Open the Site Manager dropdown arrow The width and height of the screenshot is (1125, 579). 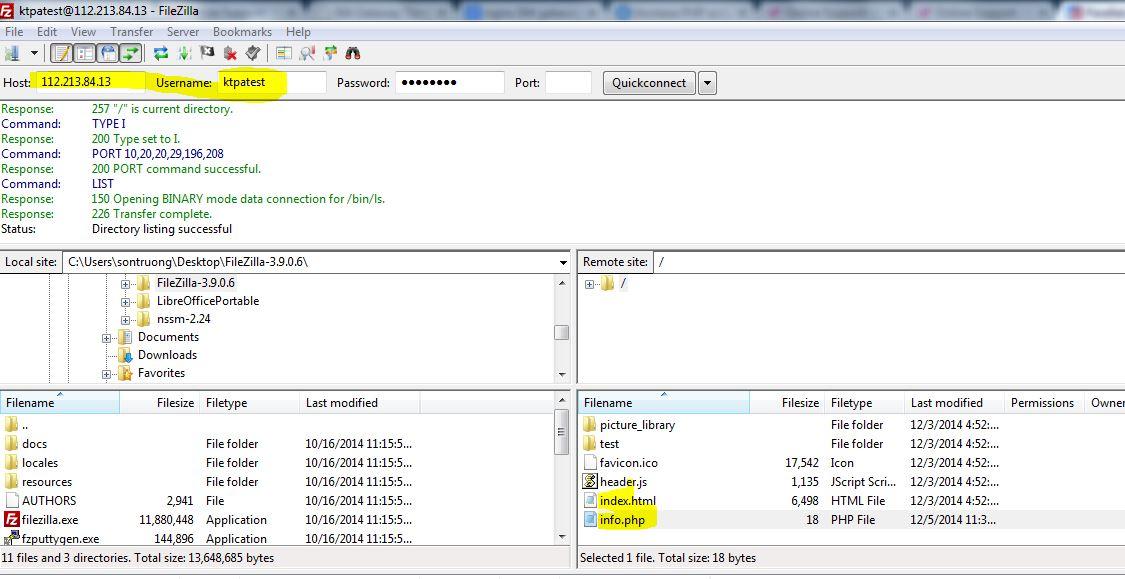[x=33, y=53]
